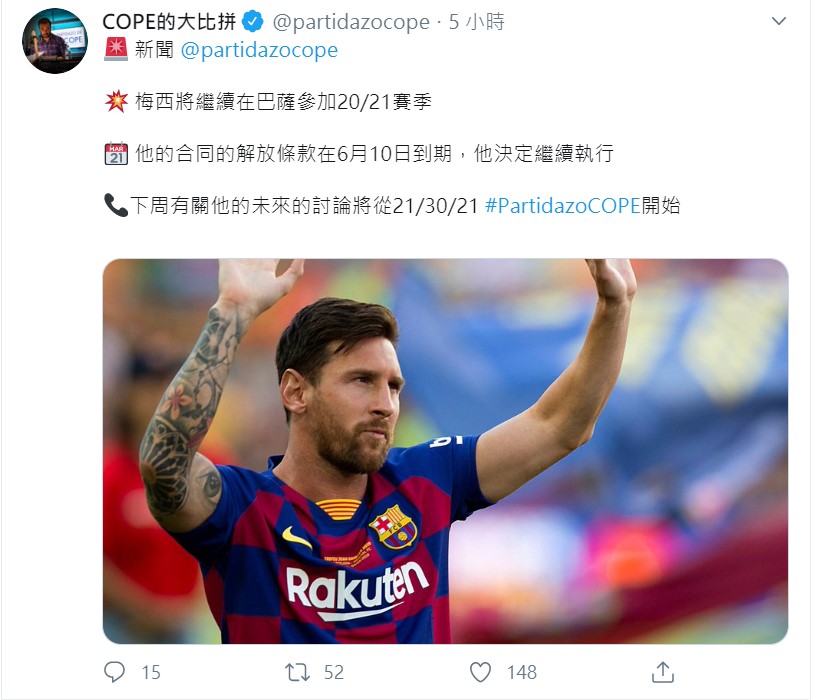This screenshot has height=700, width=830.
Task: Click the retweet count 52
Action: coord(334,672)
